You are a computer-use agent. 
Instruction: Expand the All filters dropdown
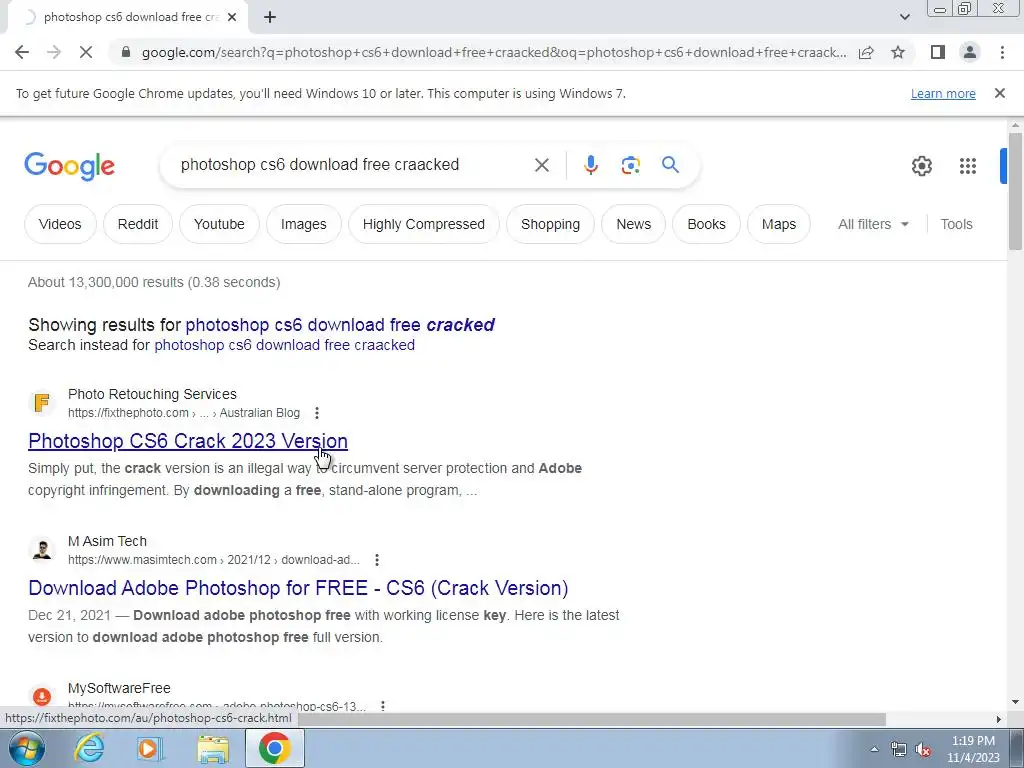point(873,224)
